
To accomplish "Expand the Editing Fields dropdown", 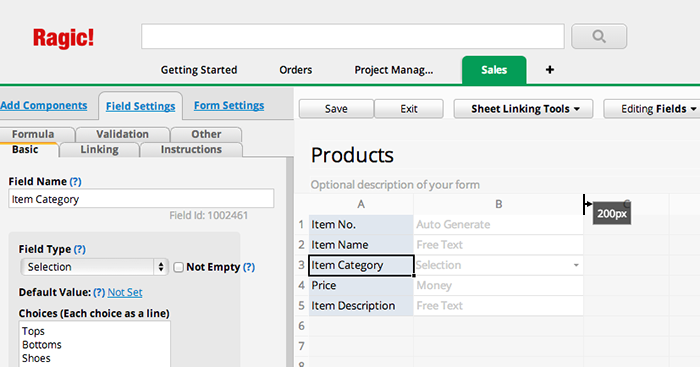I will [x=654, y=109].
